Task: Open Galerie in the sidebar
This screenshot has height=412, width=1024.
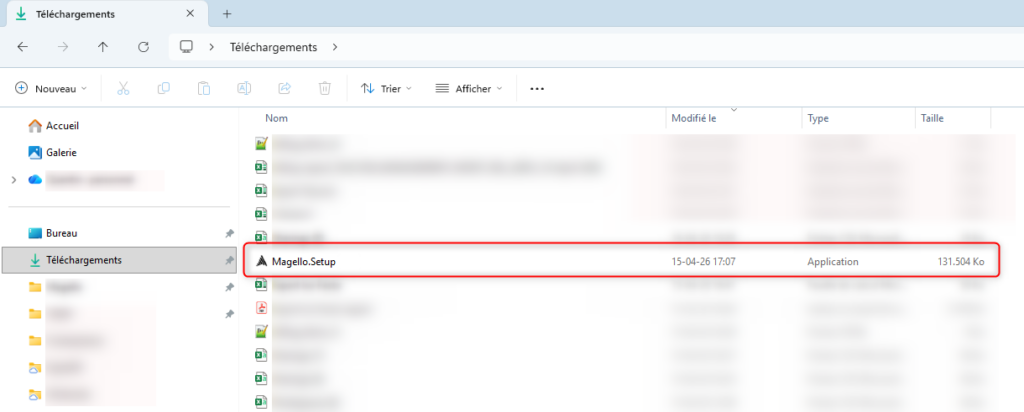Action: coord(61,152)
